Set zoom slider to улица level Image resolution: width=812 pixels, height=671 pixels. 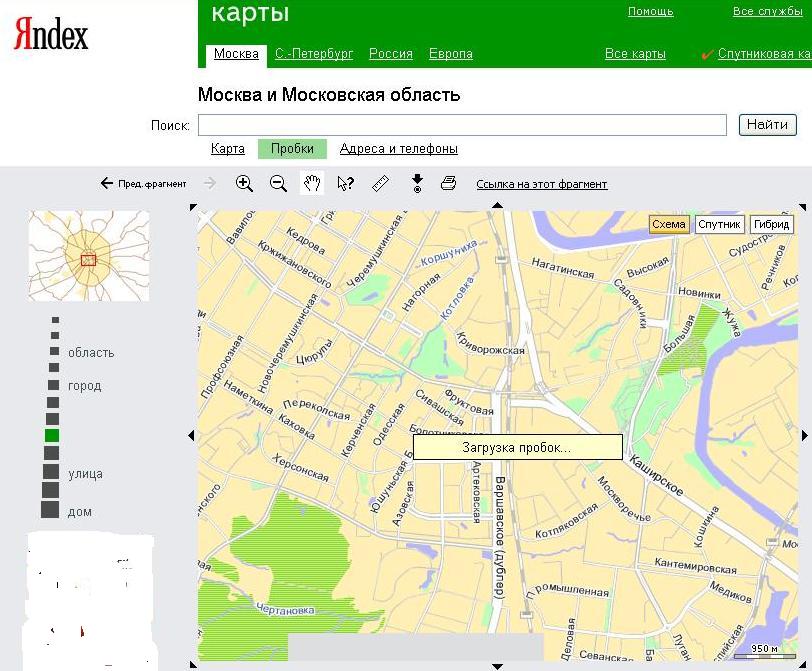[51, 472]
